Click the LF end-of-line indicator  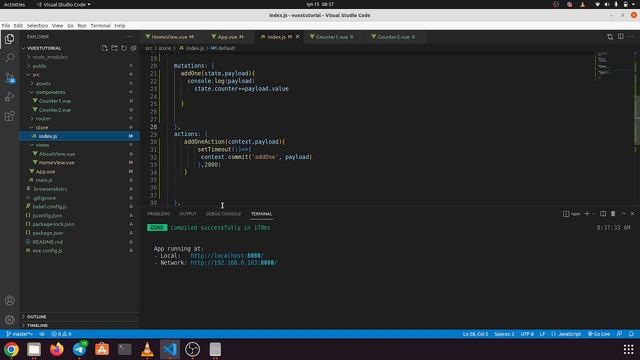click(x=542, y=334)
